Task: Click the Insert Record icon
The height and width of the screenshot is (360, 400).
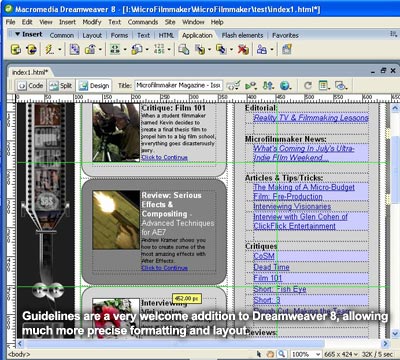Action: tap(200, 50)
